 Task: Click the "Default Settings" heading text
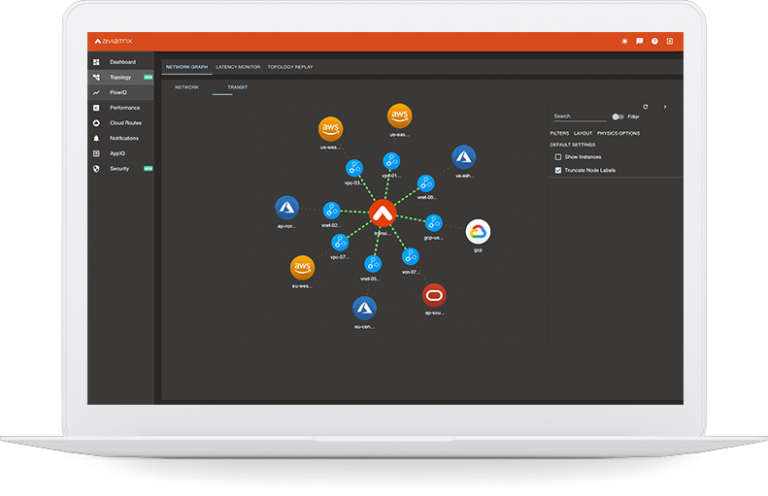(x=573, y=145)
